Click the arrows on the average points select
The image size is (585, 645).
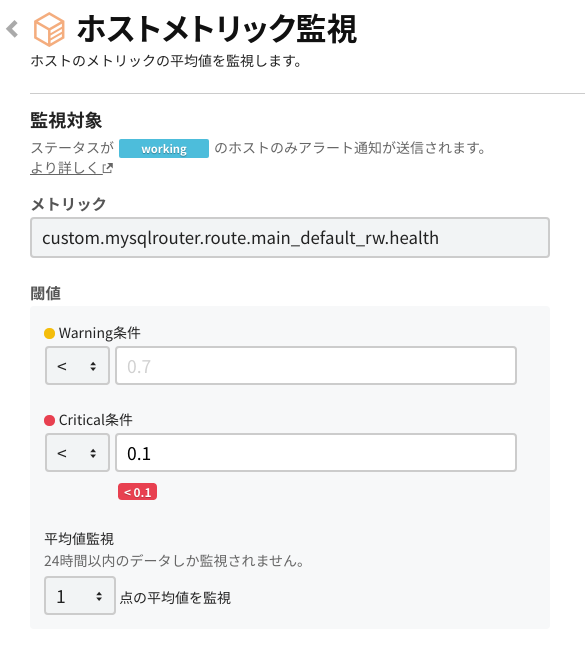[x=99, y=596]
